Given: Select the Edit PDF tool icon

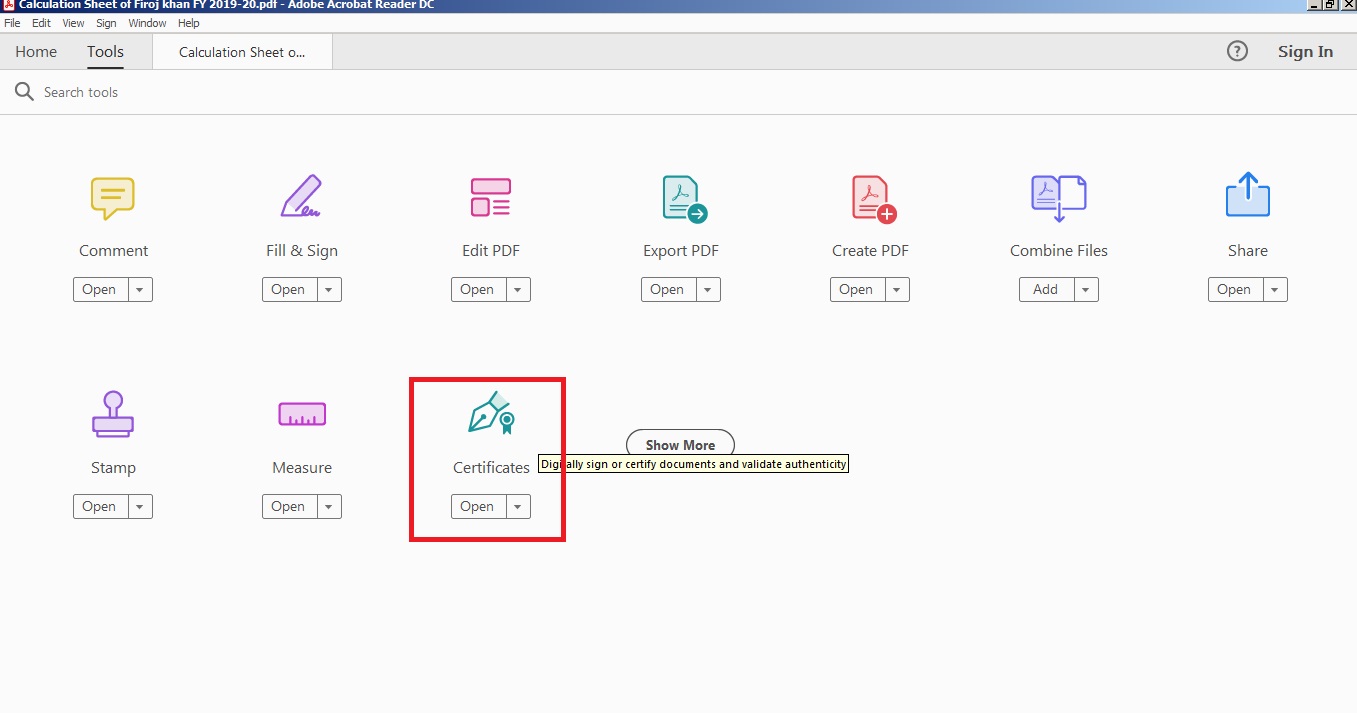Looking at the screenshot, I should [490, 198].
